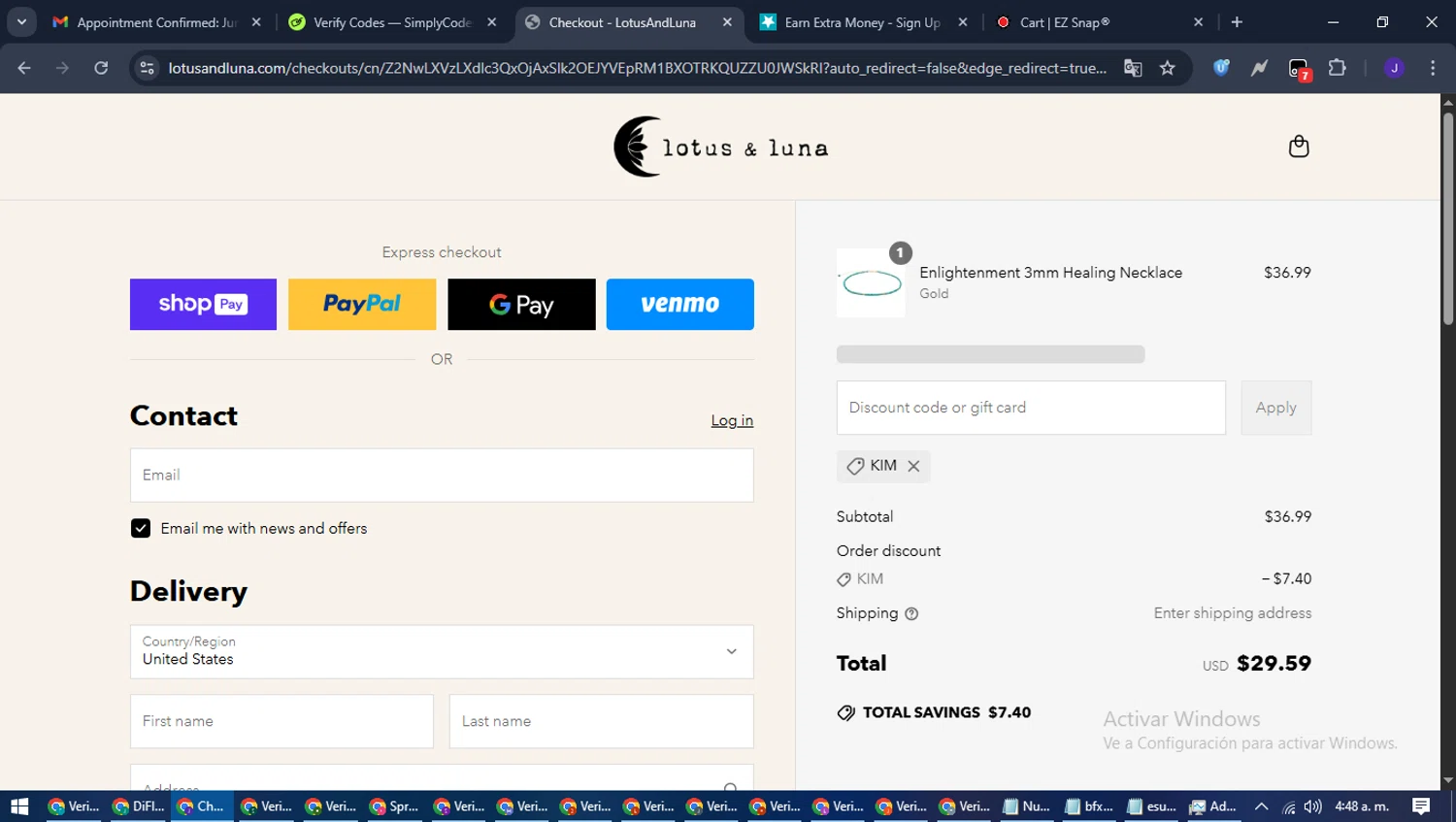Click the scrollbar down arrow
The width and height of the screenshot is (1456, 822).
pyautogui.click(x=1448, y=780)
